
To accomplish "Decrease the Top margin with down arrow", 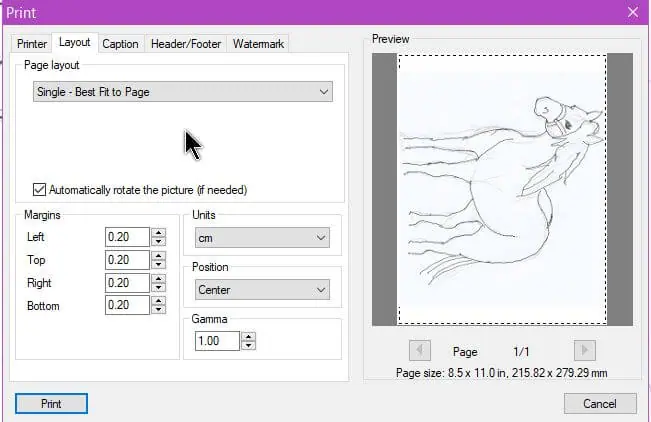I will click(159, 265).
